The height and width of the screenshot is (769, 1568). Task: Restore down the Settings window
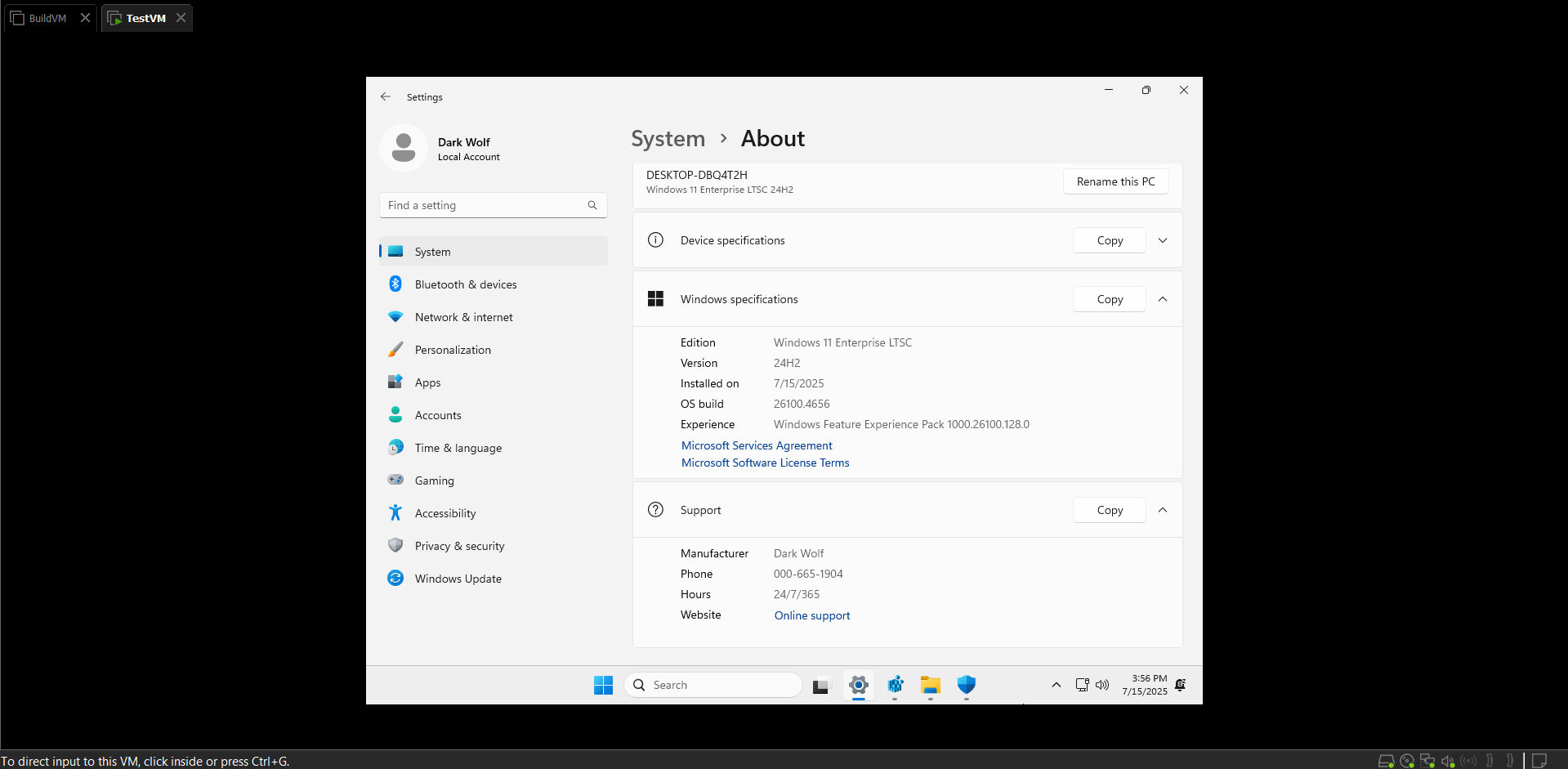pos(1146,90)
